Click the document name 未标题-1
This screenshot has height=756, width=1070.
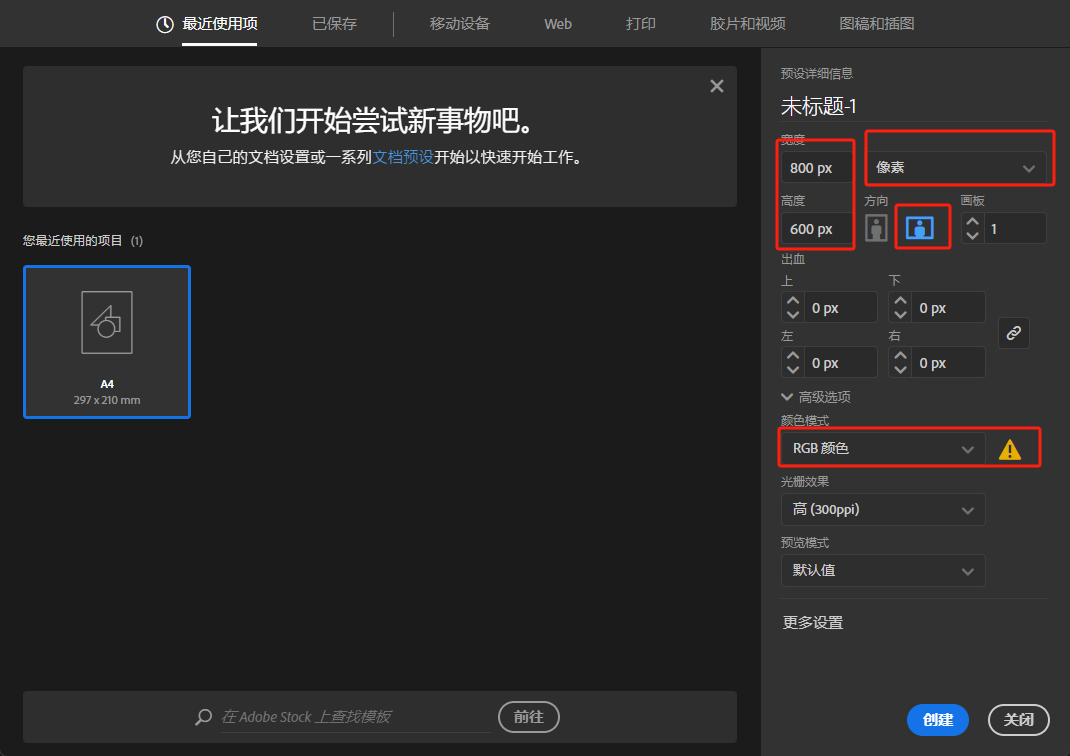click(818, 106)
